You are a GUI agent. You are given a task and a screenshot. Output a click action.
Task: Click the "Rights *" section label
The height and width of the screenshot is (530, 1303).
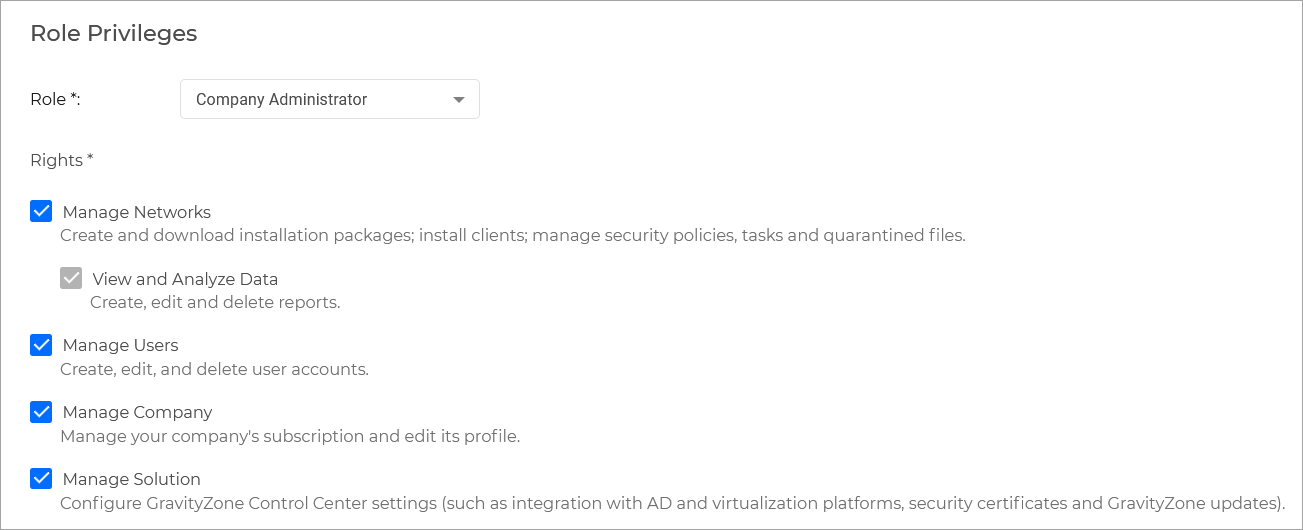pyautogui.click(x=62, y=160)
